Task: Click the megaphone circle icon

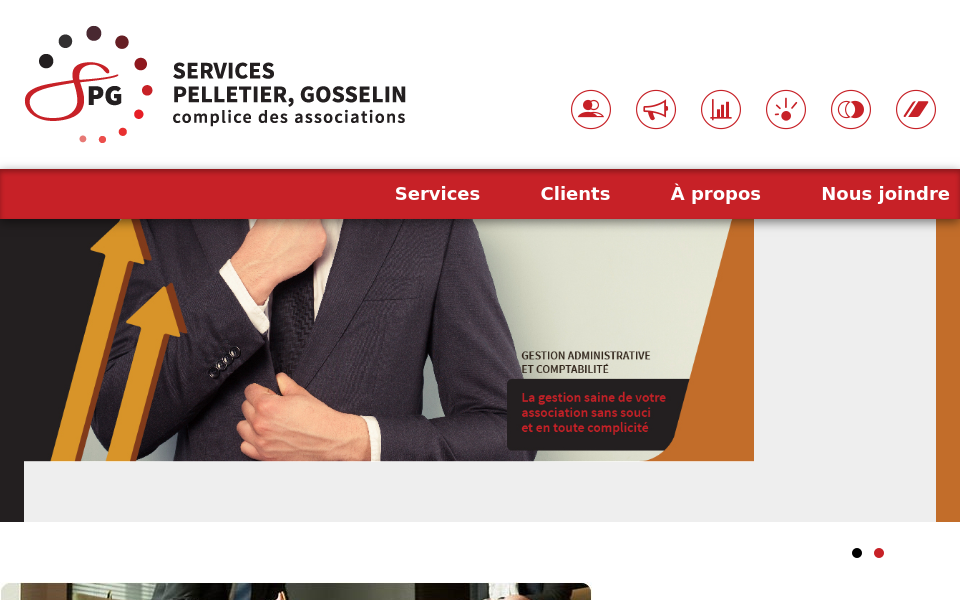Action: (656, 110)
